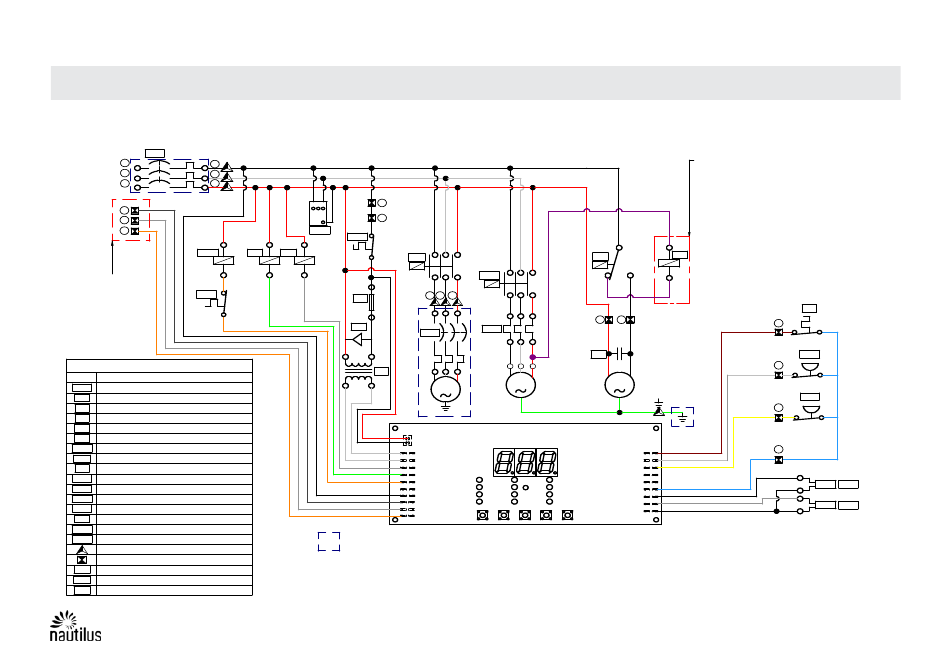Click the terminal block on the blue wire

coord(779,460)
